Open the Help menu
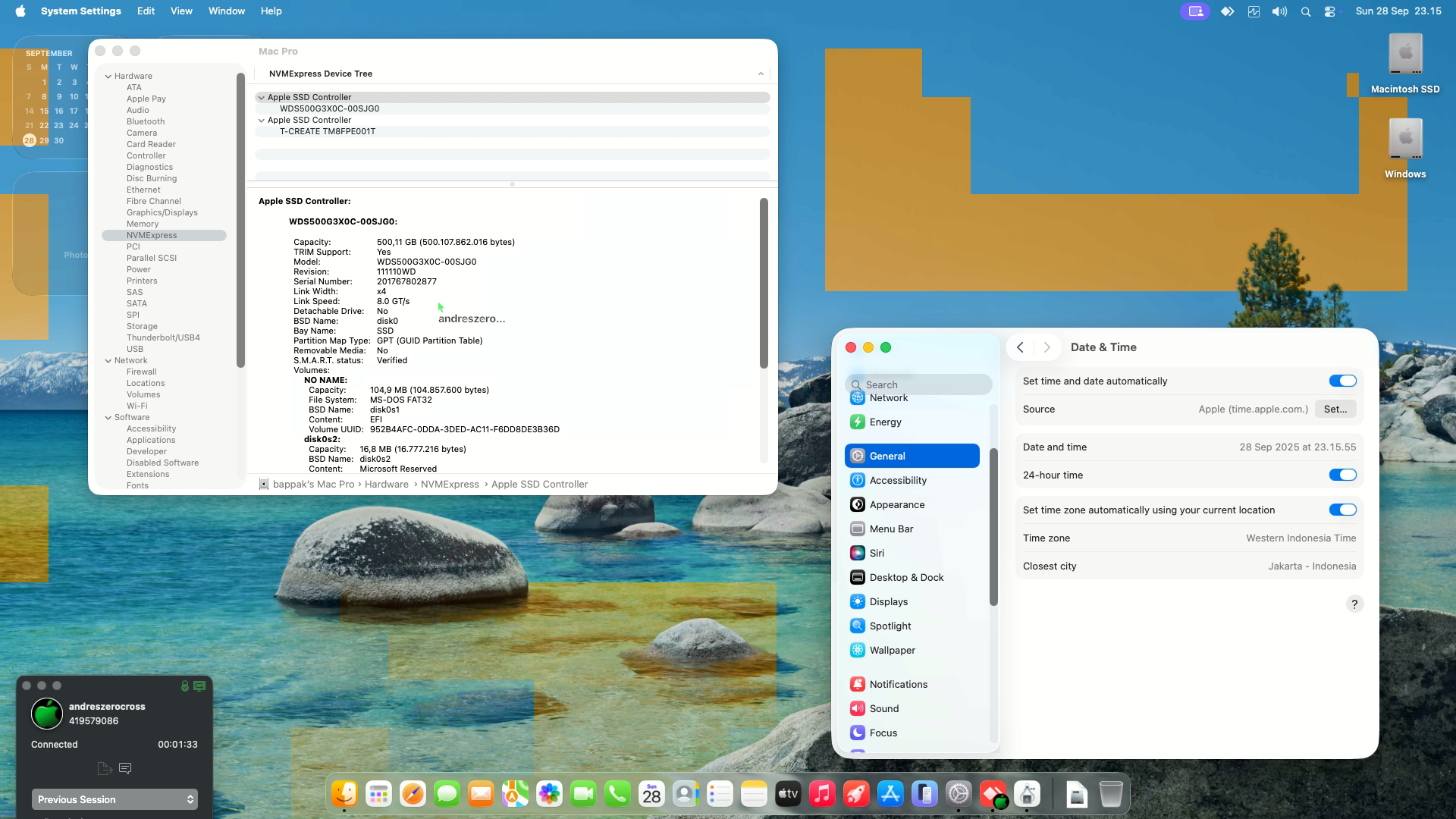The image size is (1456, 819). click(x=271, y=11)
